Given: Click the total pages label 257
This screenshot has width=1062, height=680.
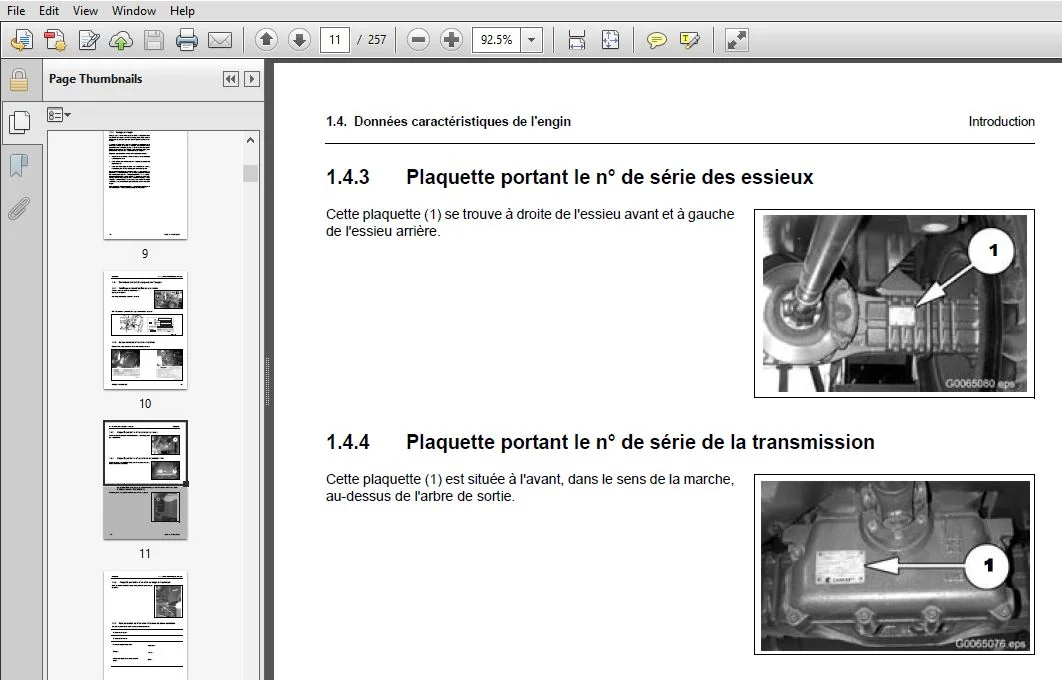Looking at the screenshot, I should (x=377, y=40).
